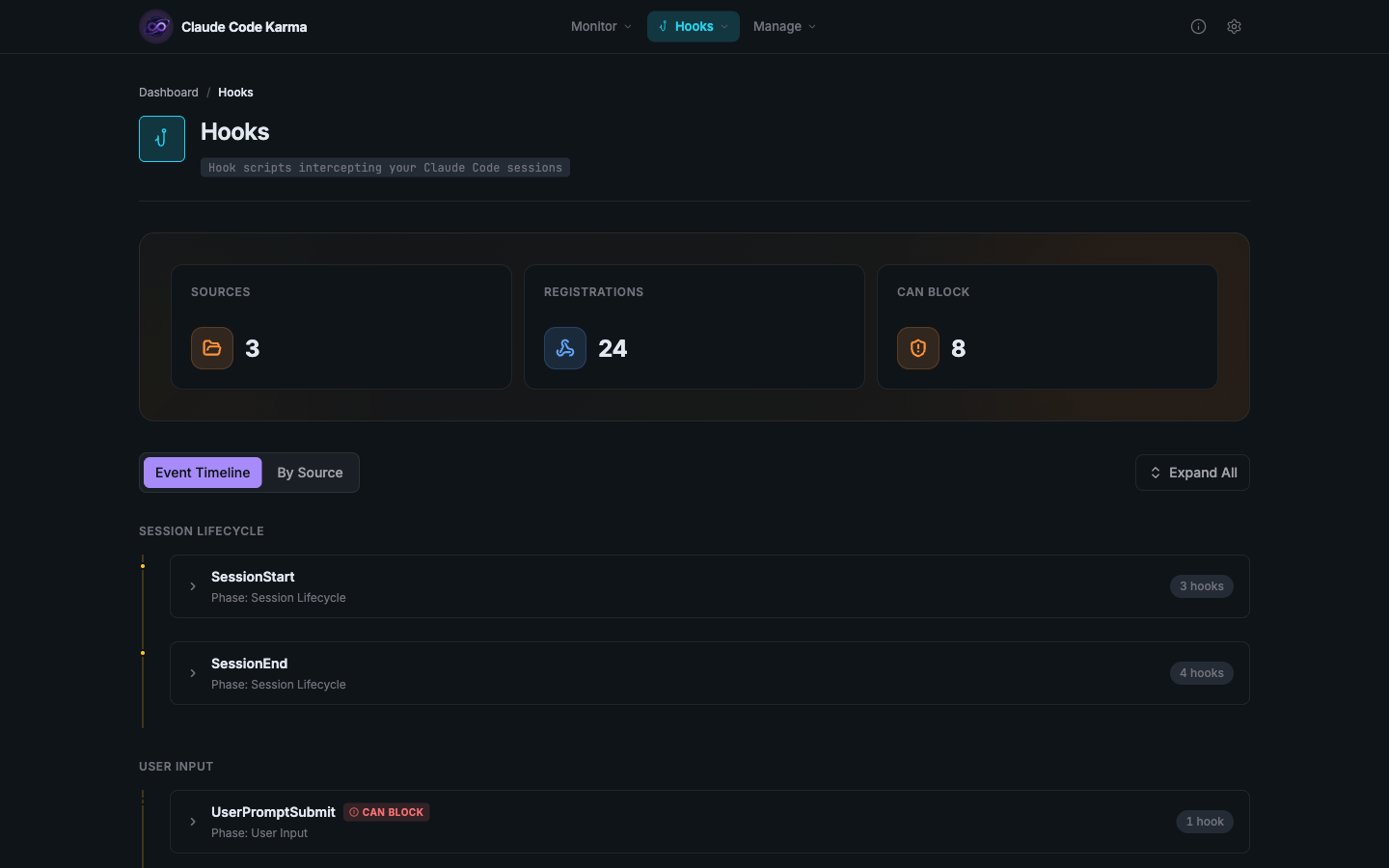Select the SessionStart timeline marker dot

coord(143,566)
